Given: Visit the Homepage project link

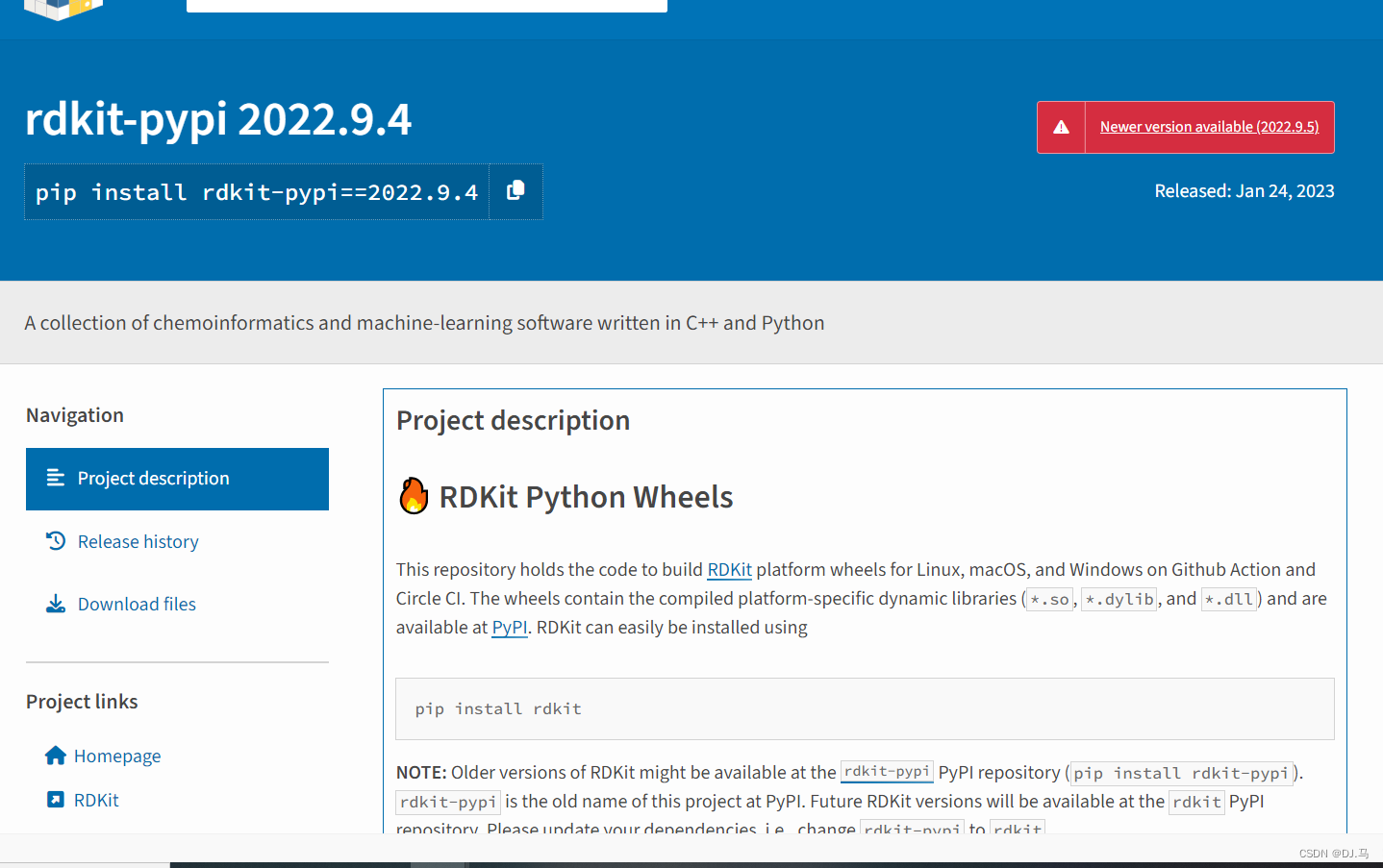Looking at the screenshot, I should point(117,756).
